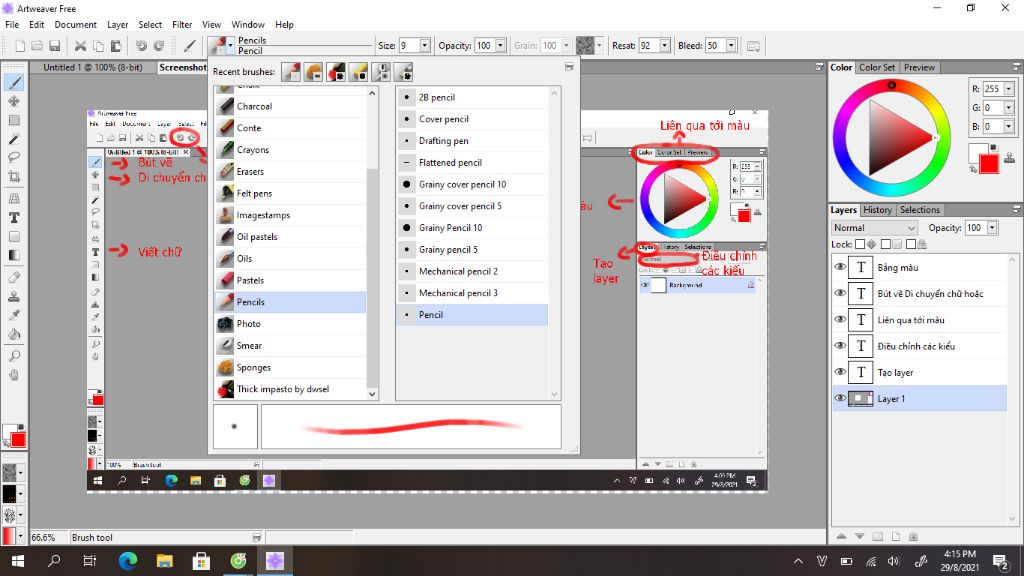Click the Cut toolbar icon

(80, 46)
